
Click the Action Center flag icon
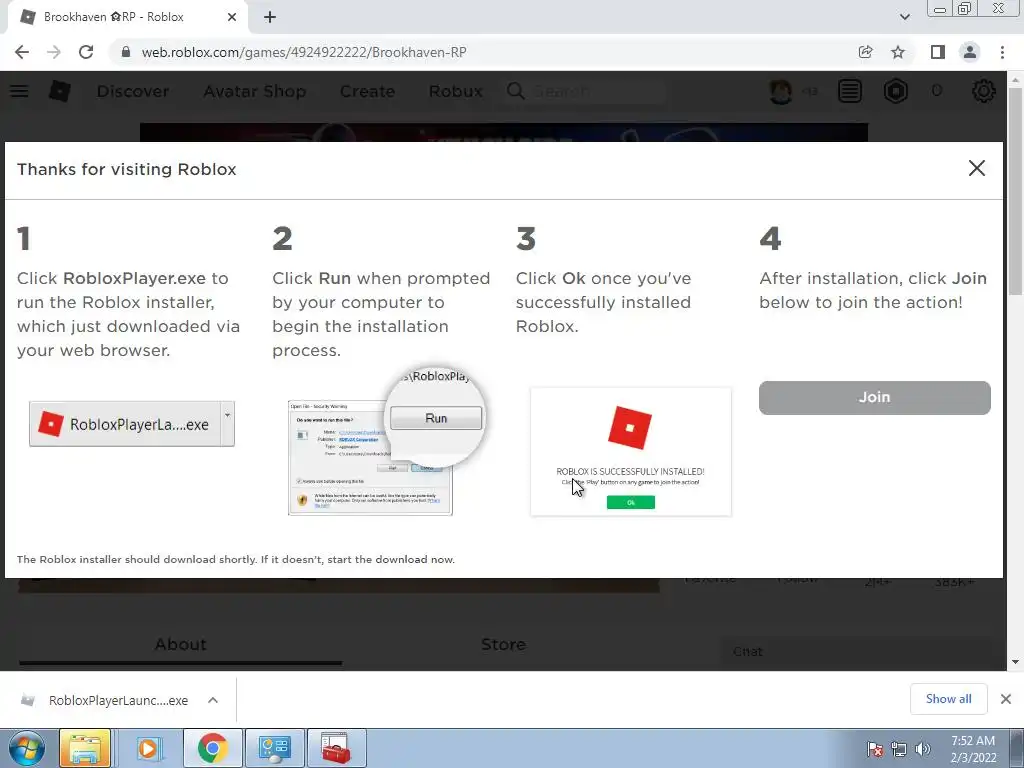coord(875,749)
